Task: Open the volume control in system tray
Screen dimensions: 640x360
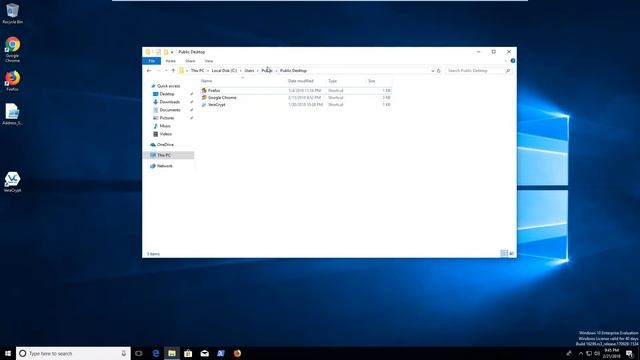Action: pos(597,353)
